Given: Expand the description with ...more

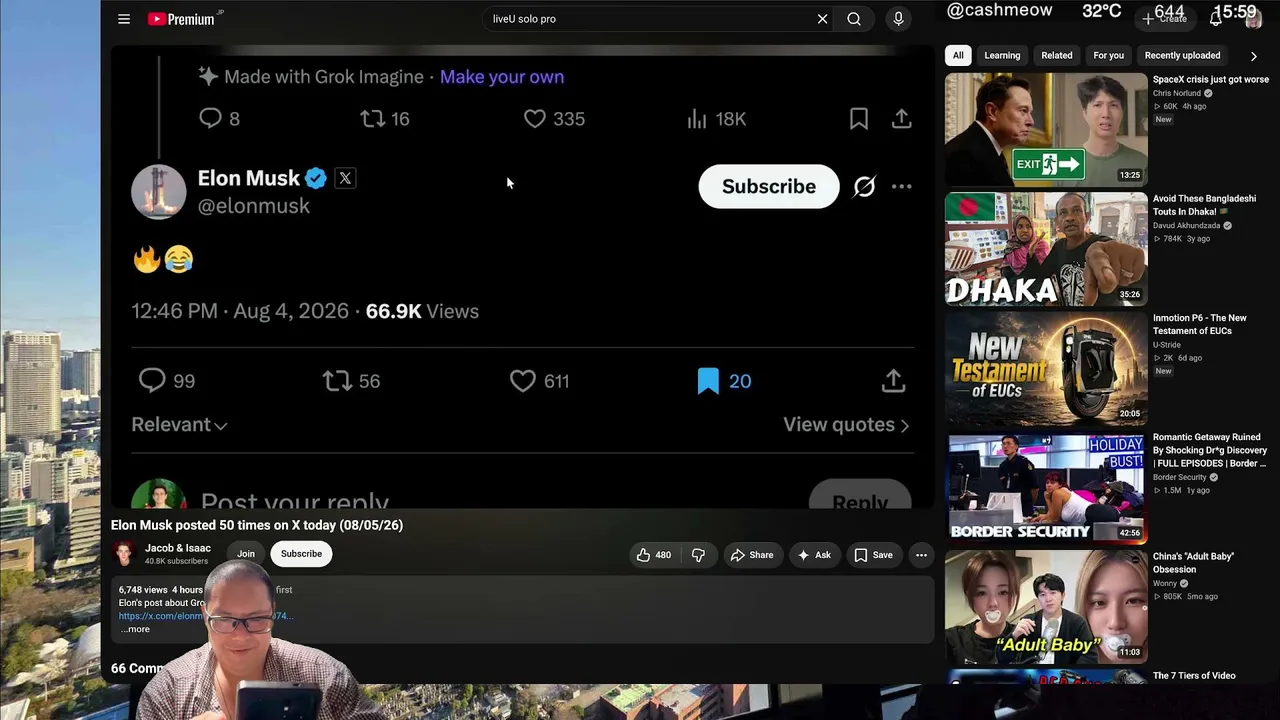Looking at the screenshot, I should pos(135,629).
